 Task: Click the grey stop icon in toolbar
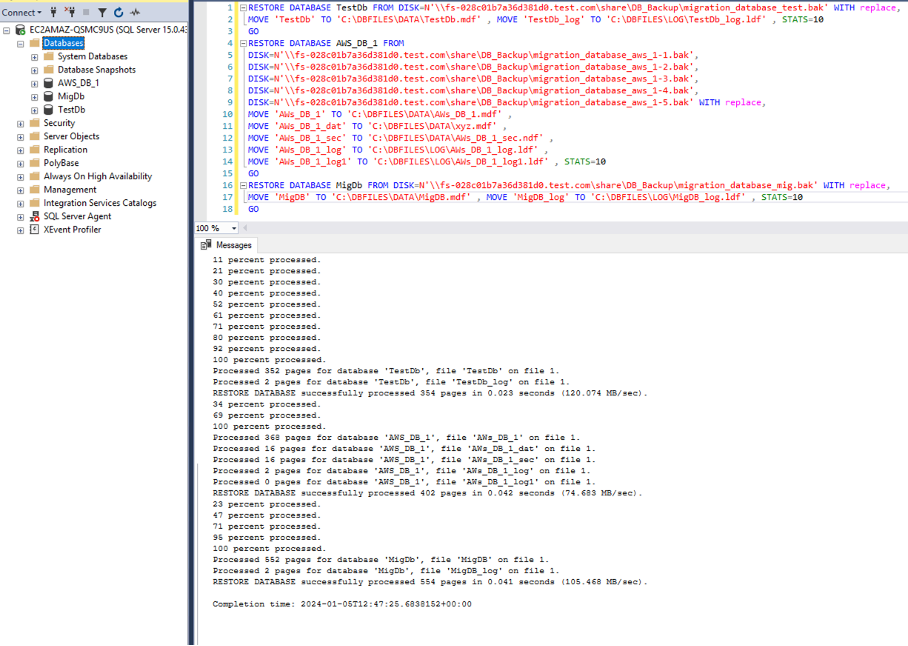pyautogui.click(x=86, y=12)
